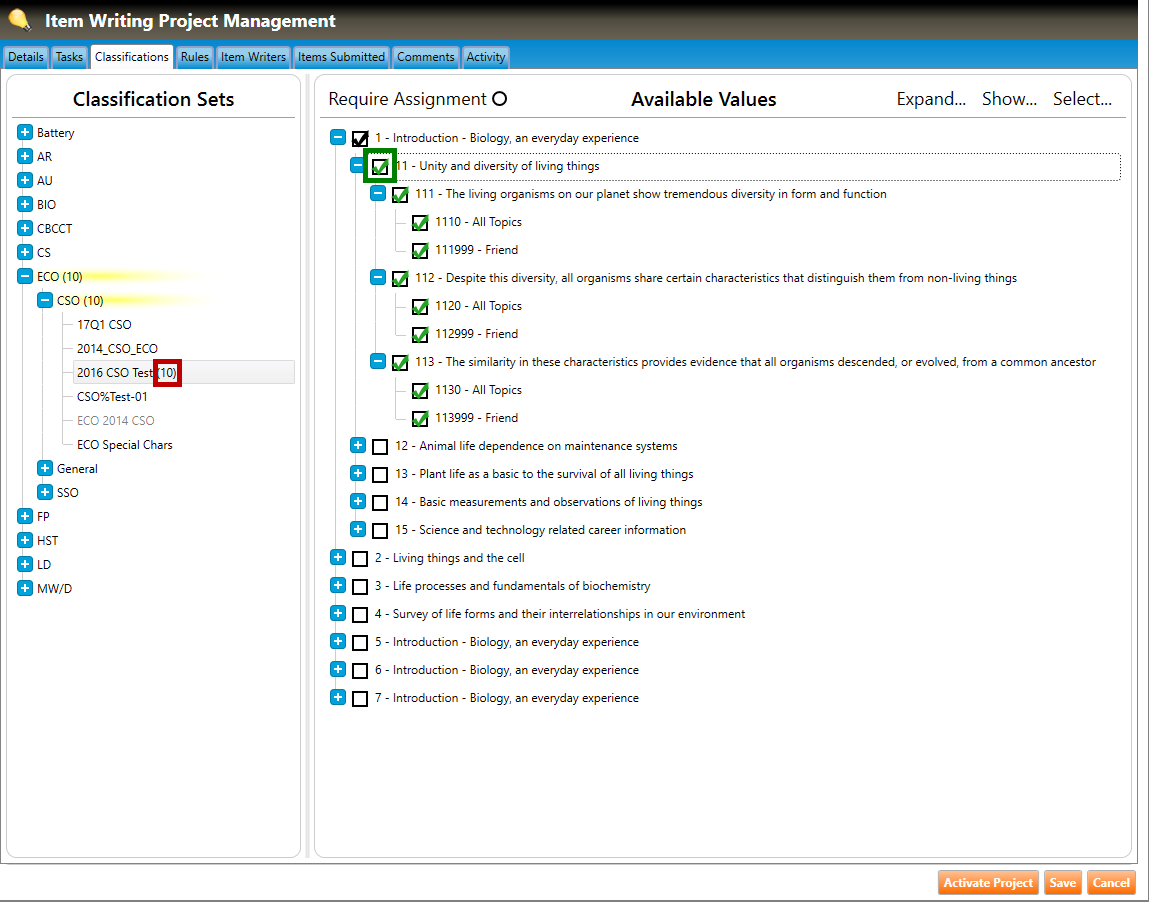Open the Items Submitted tab

point(341,57)
